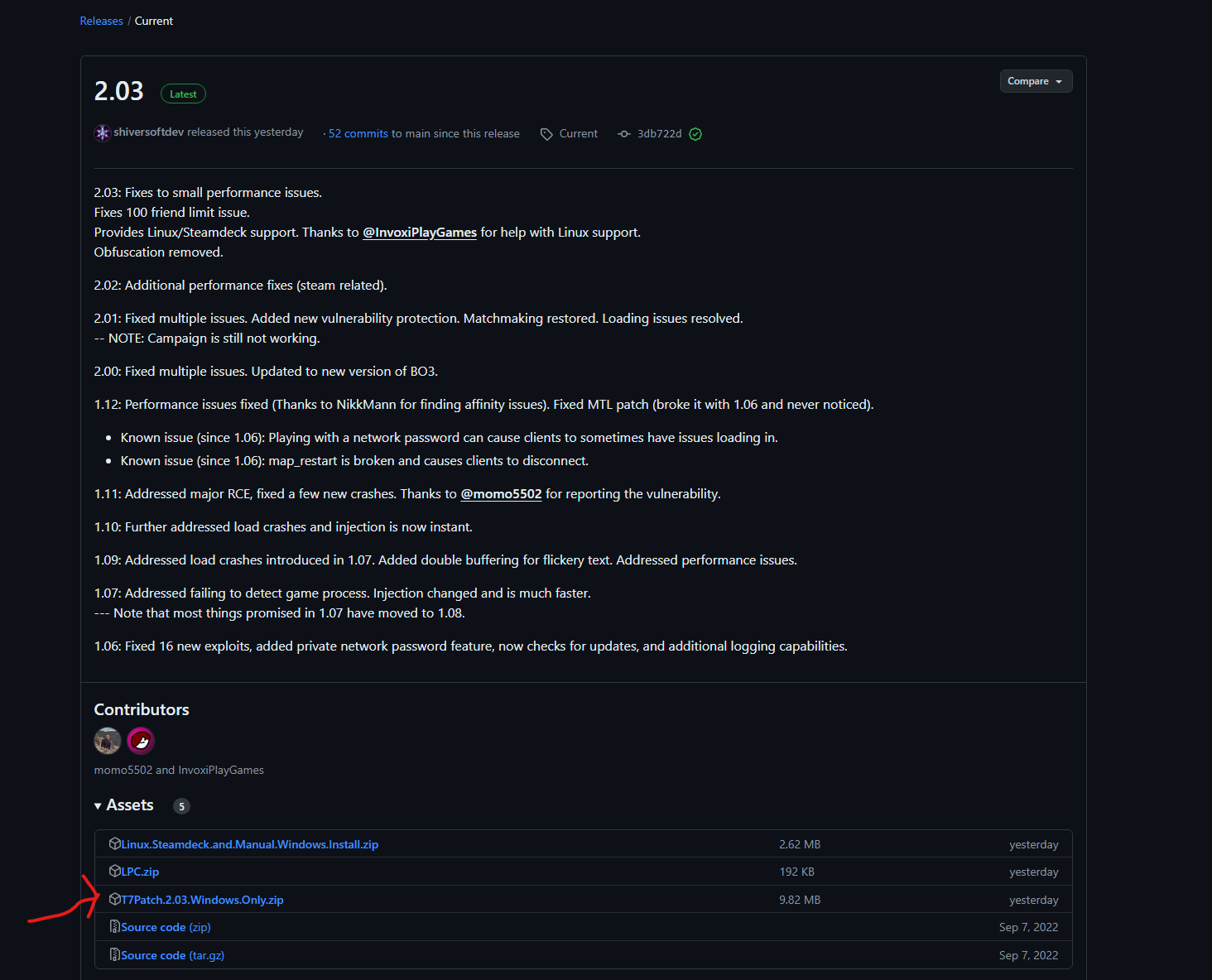Collapse the Assets section

pos(99,805)
